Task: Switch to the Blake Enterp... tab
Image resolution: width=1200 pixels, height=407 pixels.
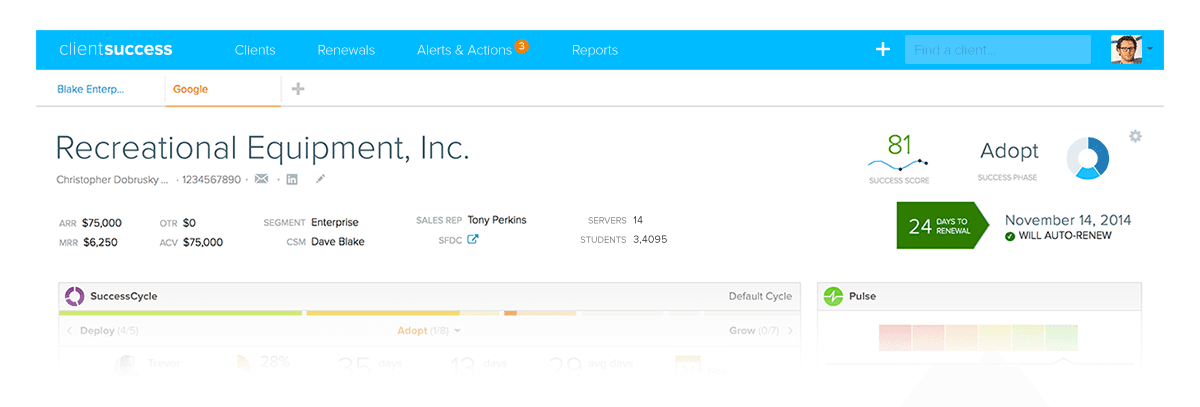Action: coord(91,89)
